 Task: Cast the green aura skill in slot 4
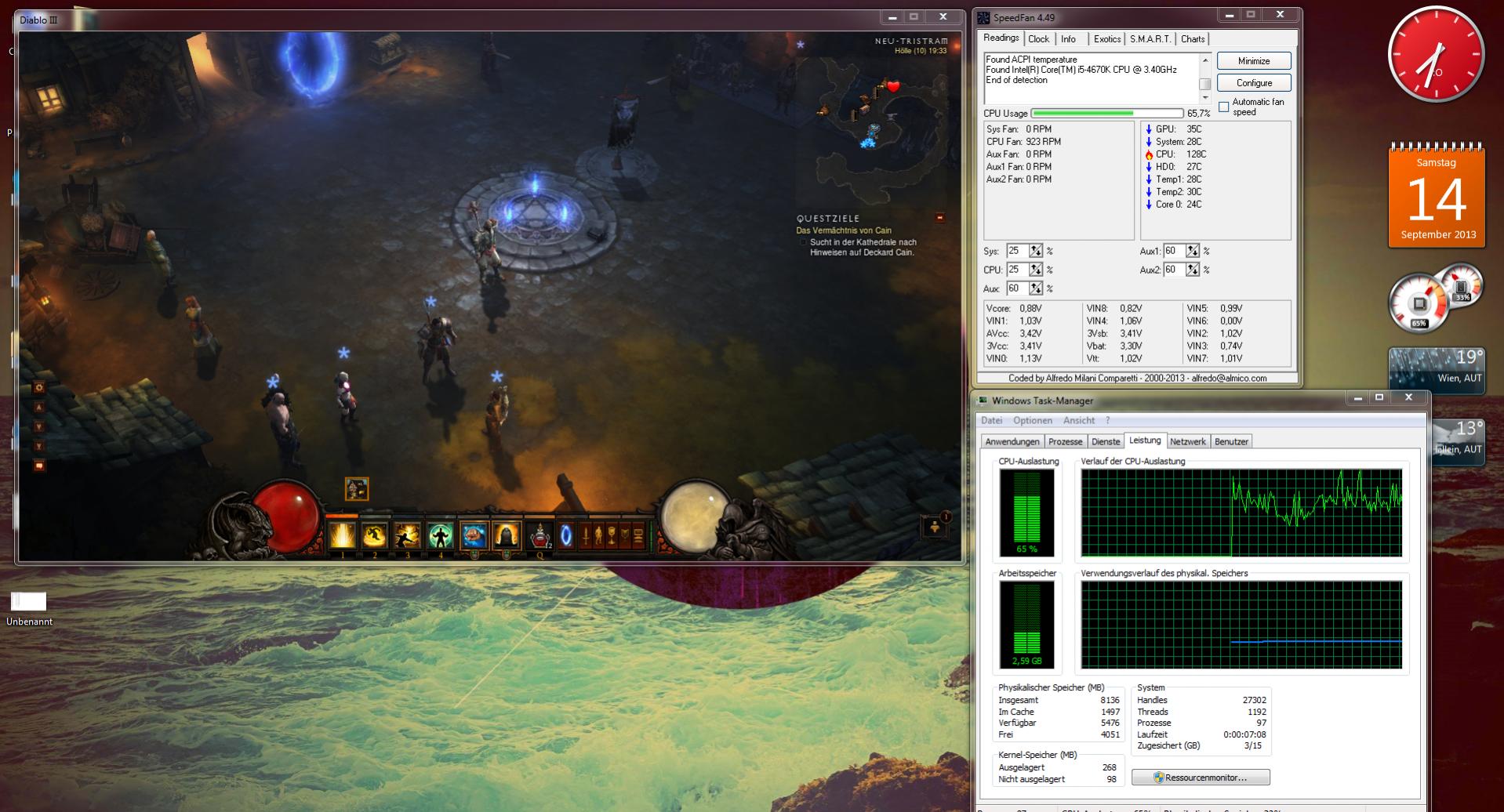coord(441,535)
